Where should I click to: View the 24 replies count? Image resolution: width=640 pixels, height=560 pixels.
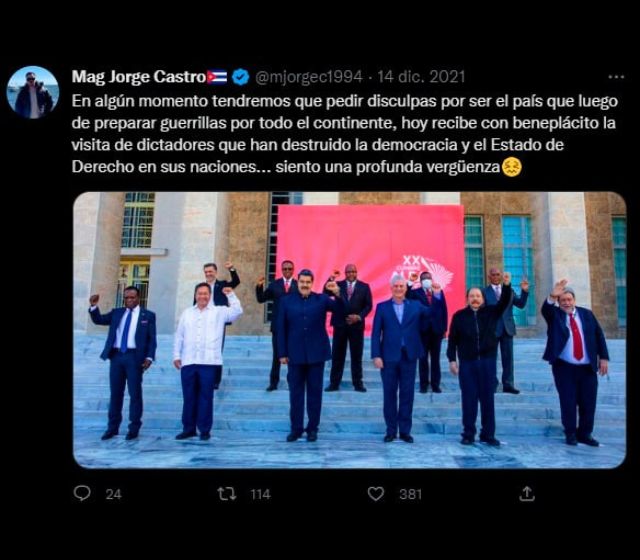(x=113, y=494)
